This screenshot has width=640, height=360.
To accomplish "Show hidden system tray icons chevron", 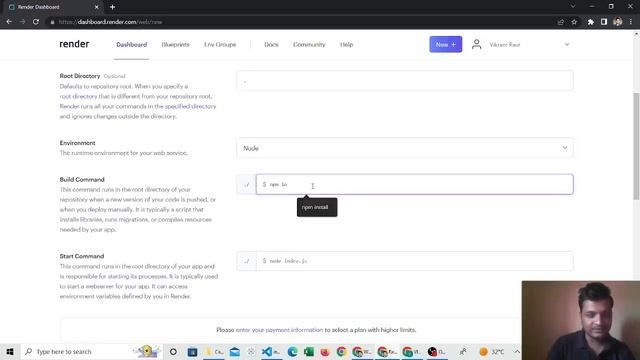I will [x=517, y=351].
